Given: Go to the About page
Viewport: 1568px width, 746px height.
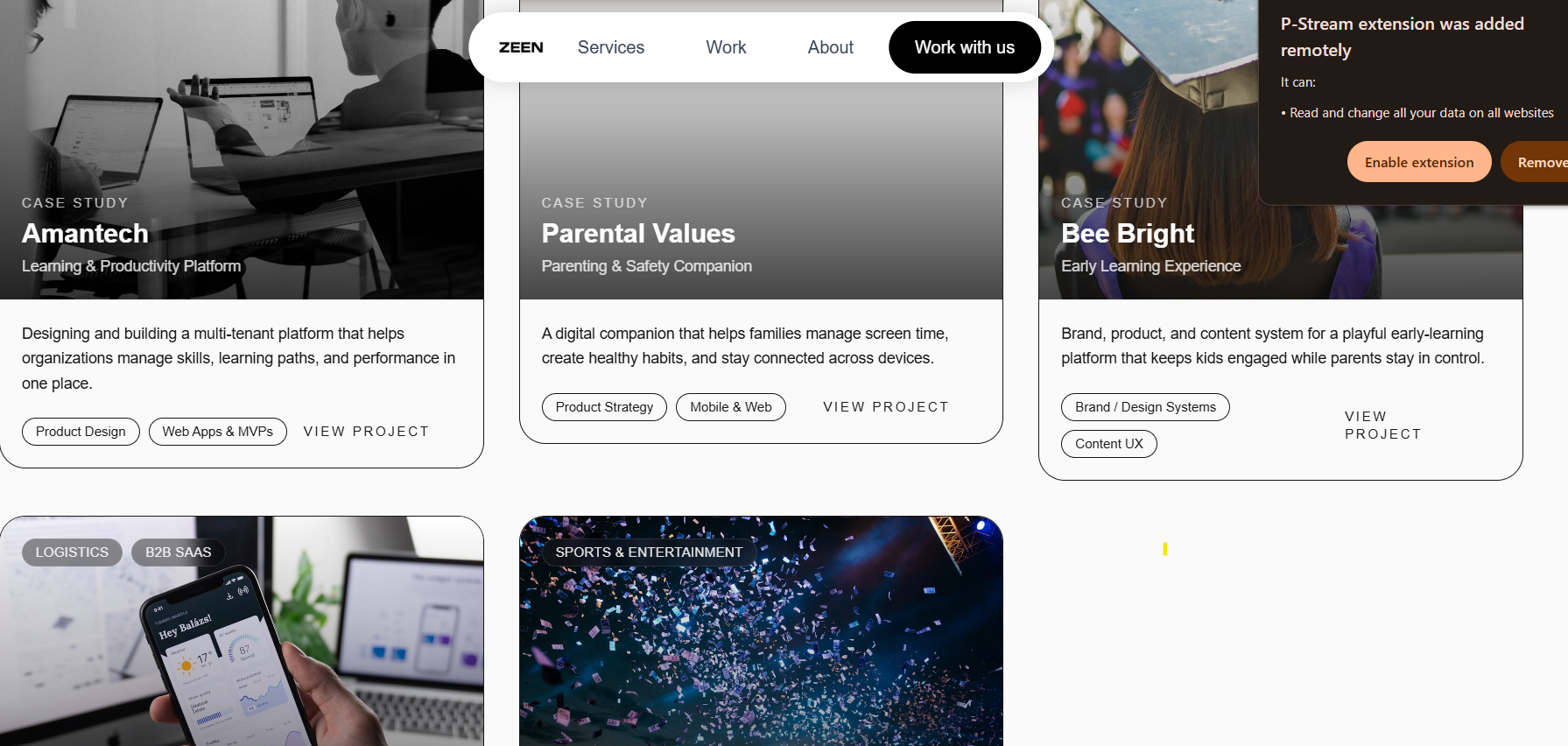Looking at the screenshot, I should pyautogui.click(x=830, y=47).
